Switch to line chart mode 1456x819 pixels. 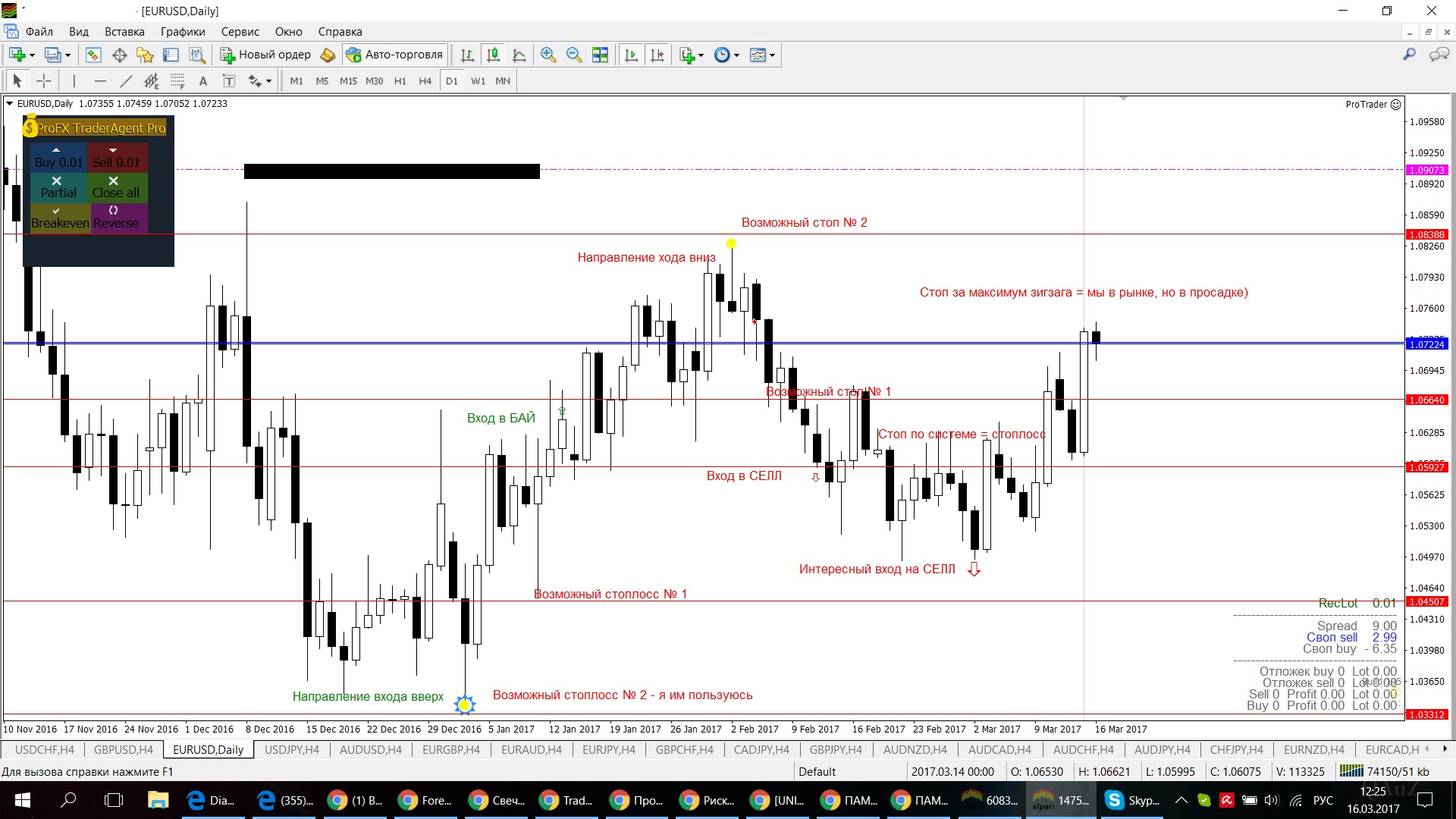tap(519, 55)
